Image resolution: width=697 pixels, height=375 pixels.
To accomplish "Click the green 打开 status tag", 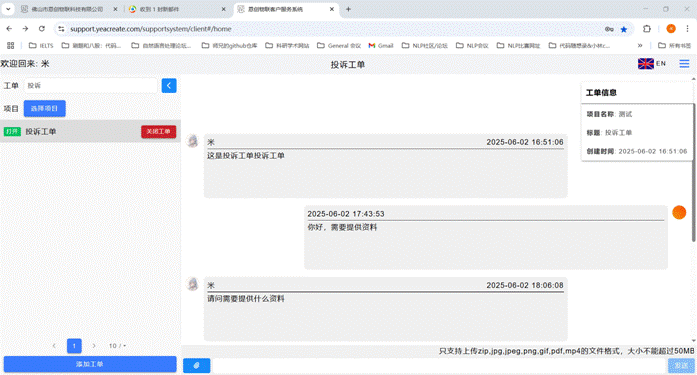I will 12,132.
